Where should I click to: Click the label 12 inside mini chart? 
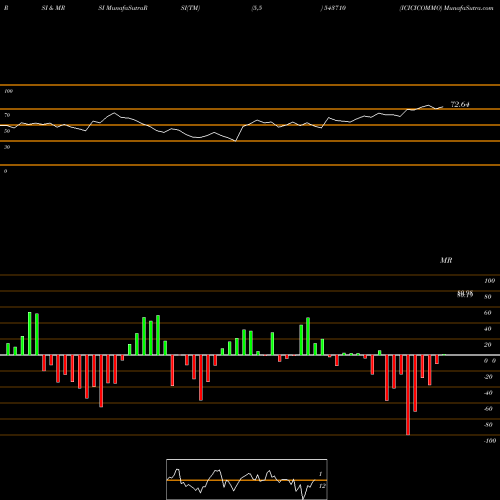[322, 486]
